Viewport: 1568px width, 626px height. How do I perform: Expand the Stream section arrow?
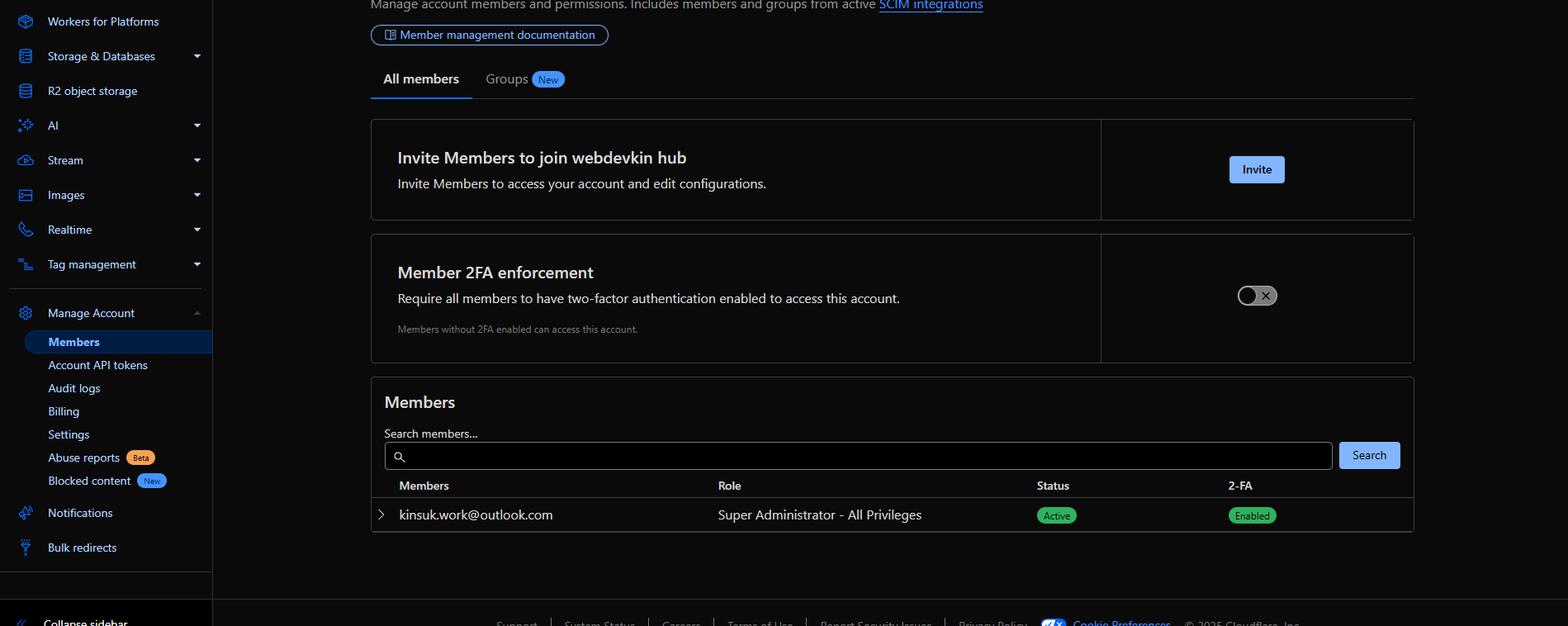pos(197,160)
